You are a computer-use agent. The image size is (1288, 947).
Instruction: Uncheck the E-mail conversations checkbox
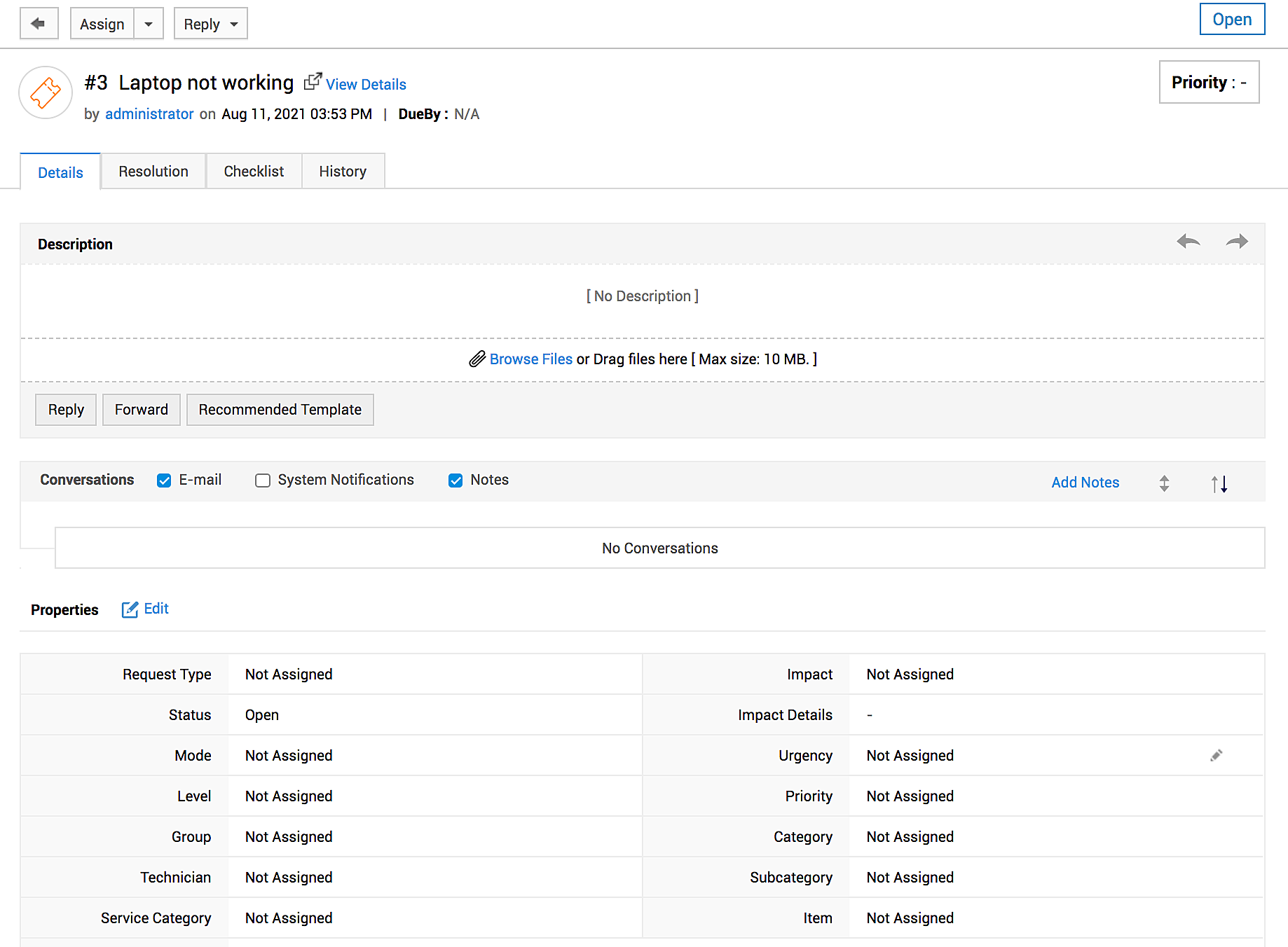[164, 481]
